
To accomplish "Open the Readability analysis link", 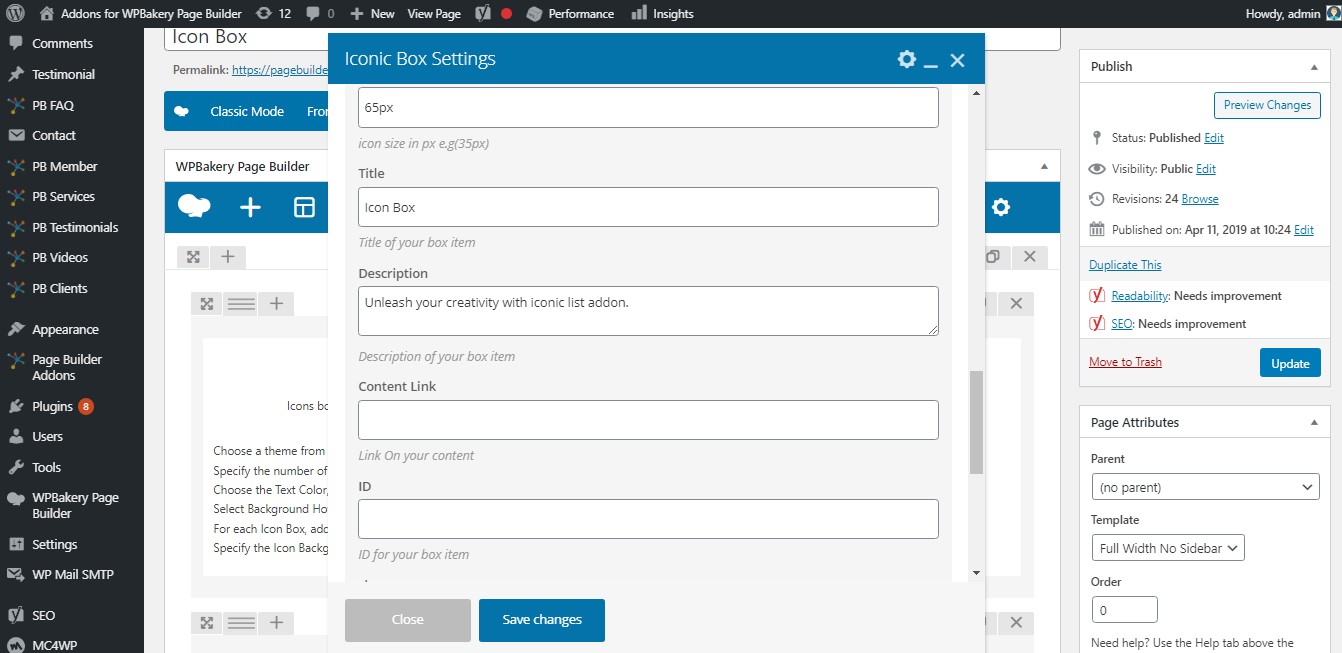I will [1140, 296].
